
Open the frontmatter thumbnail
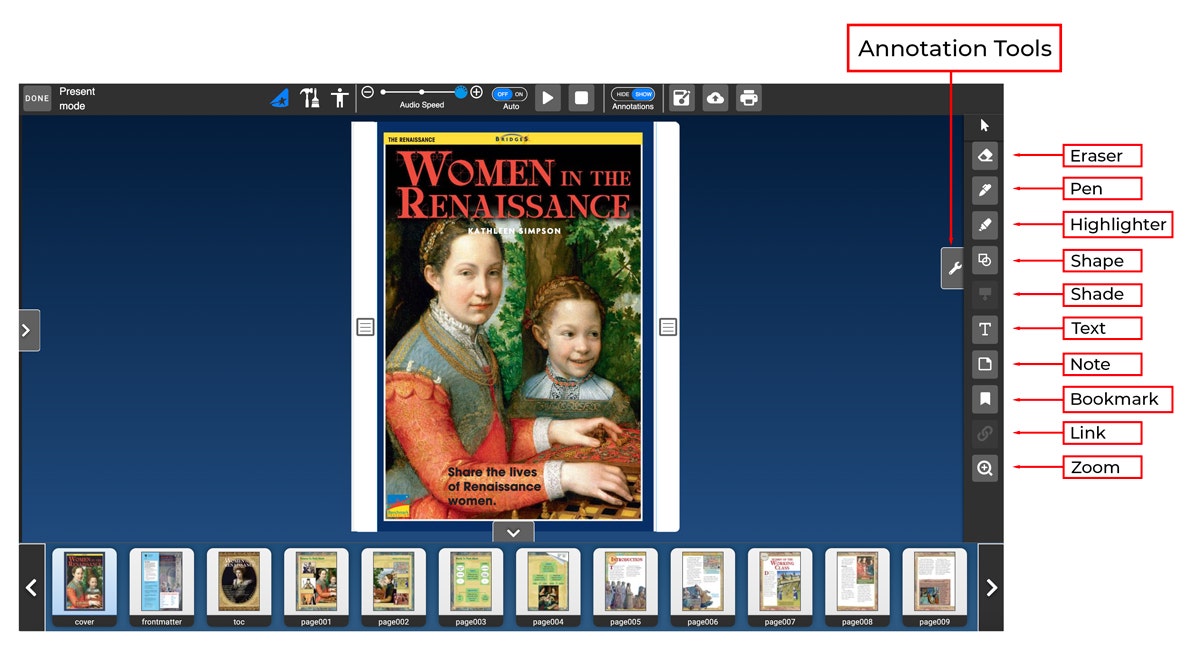point(162,587)
